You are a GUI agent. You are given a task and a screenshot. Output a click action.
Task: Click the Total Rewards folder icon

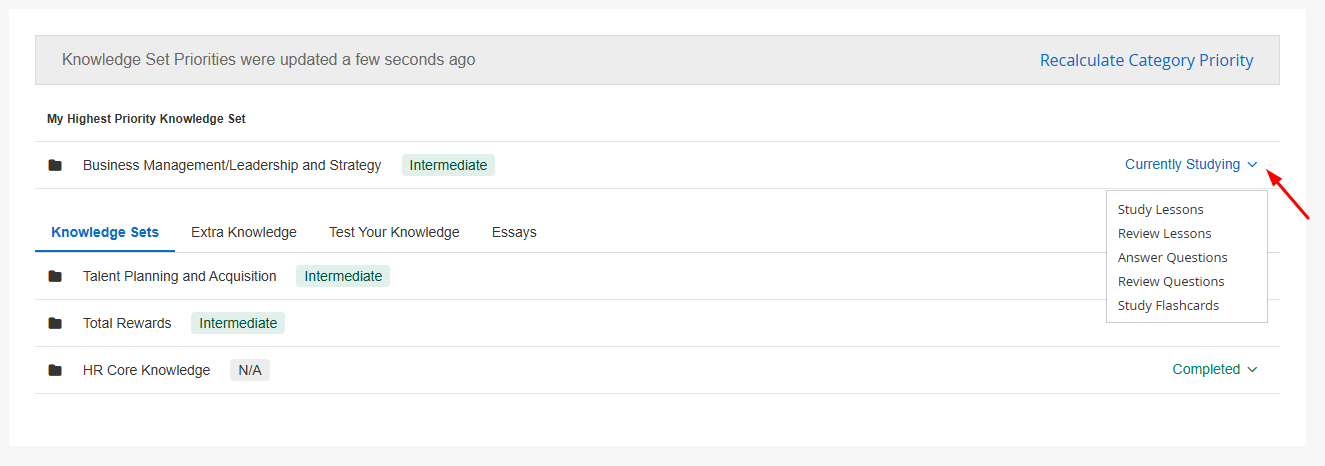pyautogui.click(x=55, y=323)
